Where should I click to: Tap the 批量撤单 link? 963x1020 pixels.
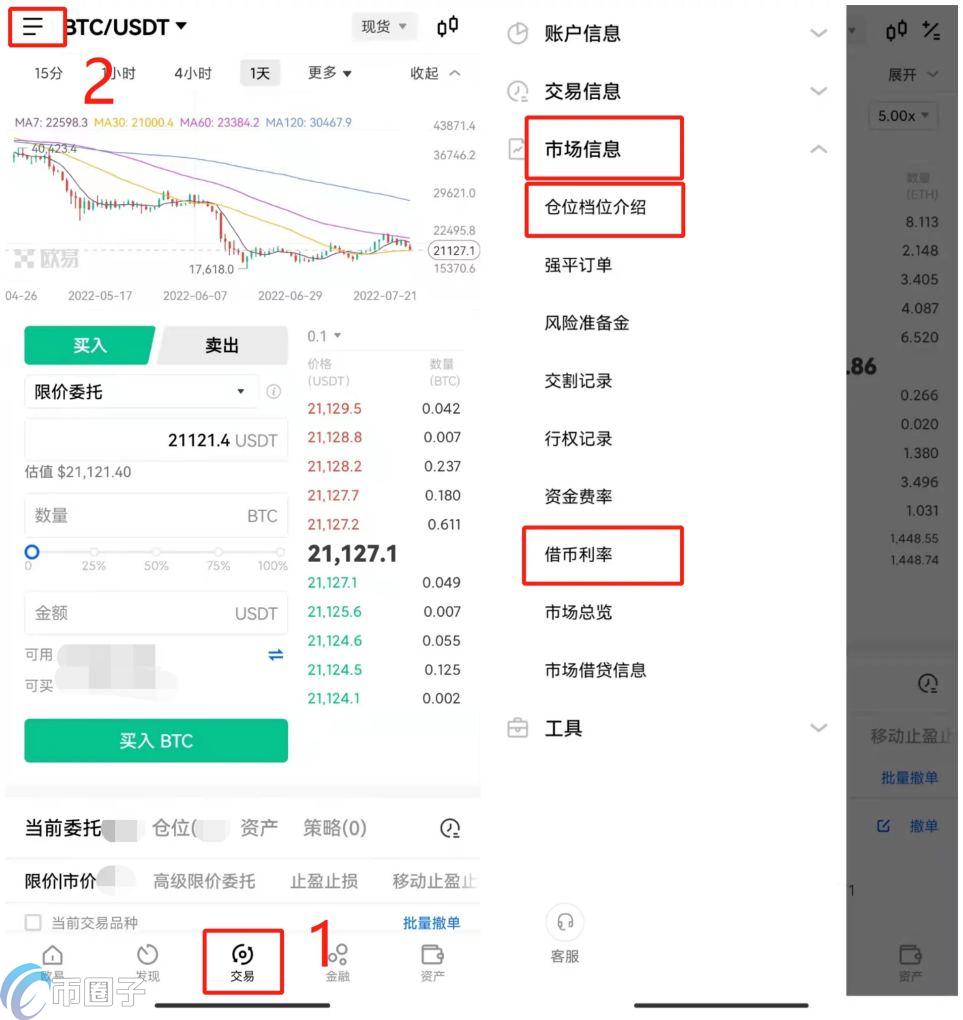click(431, 922)
